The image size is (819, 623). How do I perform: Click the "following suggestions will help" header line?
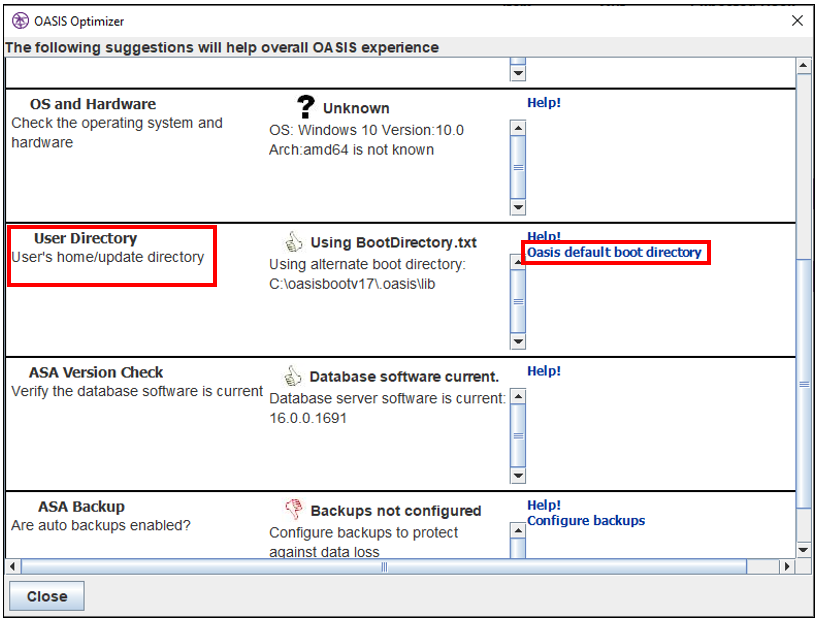click(x=222, y=48)
